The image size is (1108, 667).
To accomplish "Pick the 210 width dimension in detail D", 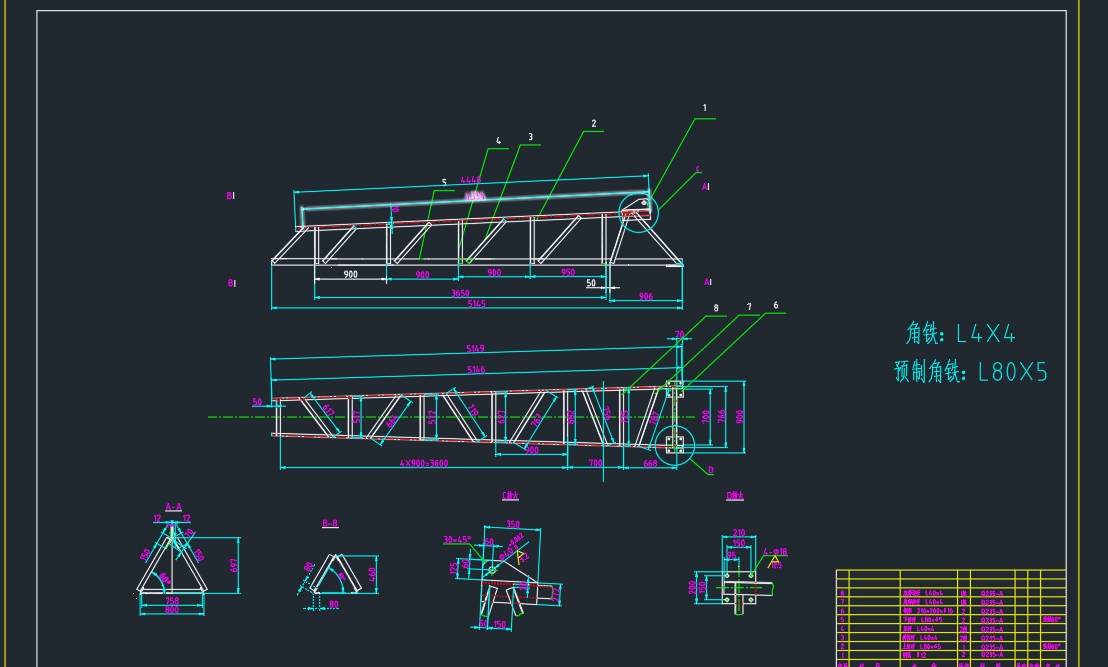I will (739, 533).
